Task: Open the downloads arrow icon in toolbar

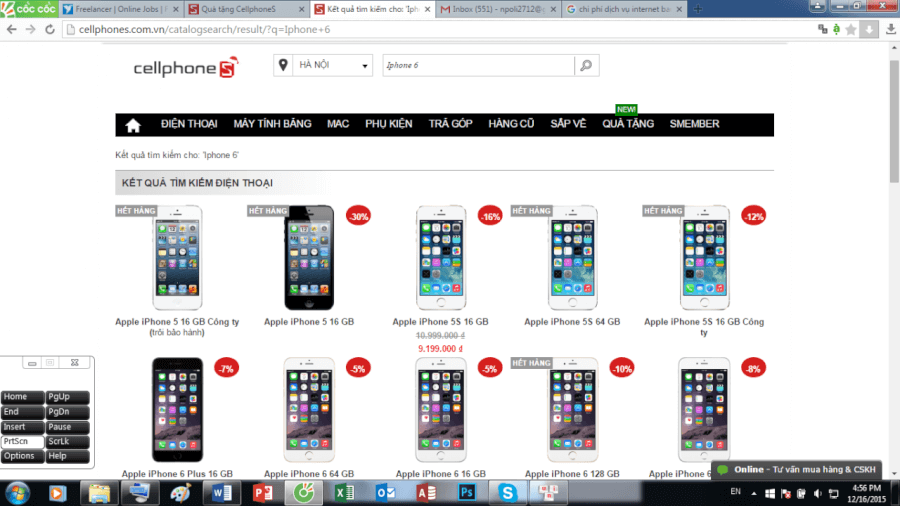Action: tap(891, 29)
